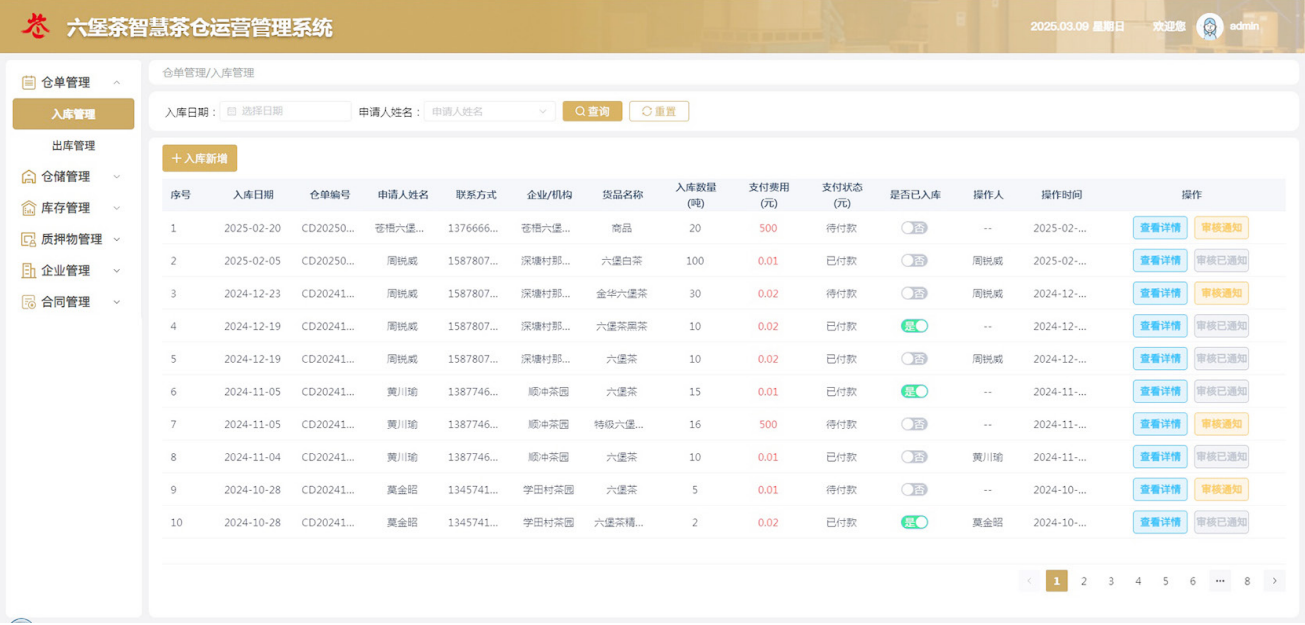Click the 合同管理 contract icon
Viewport: 1305px width, 625px height.
tap(29, 302)
